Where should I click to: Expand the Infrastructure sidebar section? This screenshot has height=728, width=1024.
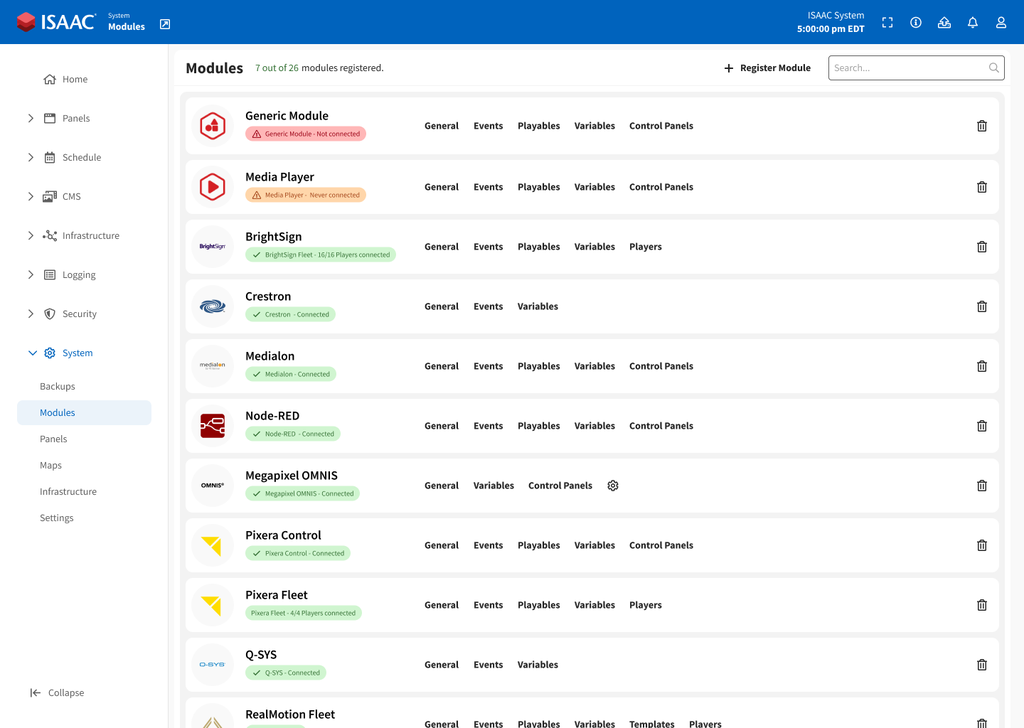(31, 236)
